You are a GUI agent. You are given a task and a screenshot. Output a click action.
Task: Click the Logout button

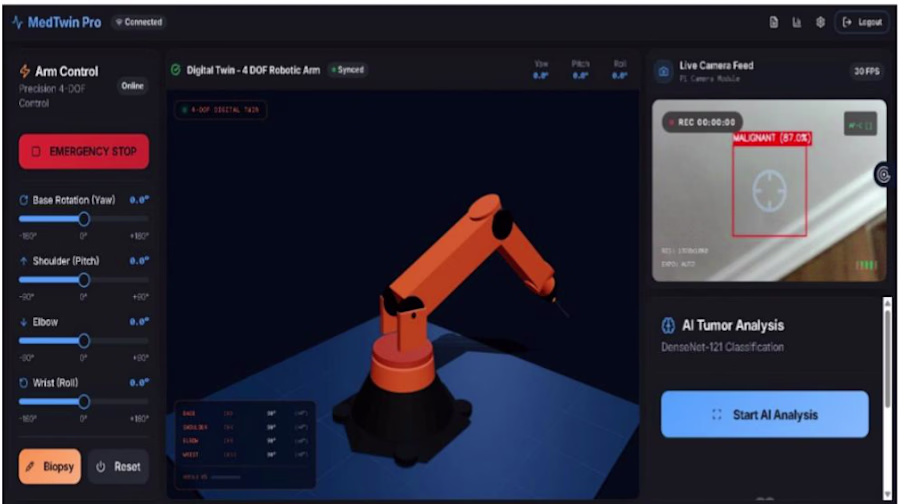862,22
